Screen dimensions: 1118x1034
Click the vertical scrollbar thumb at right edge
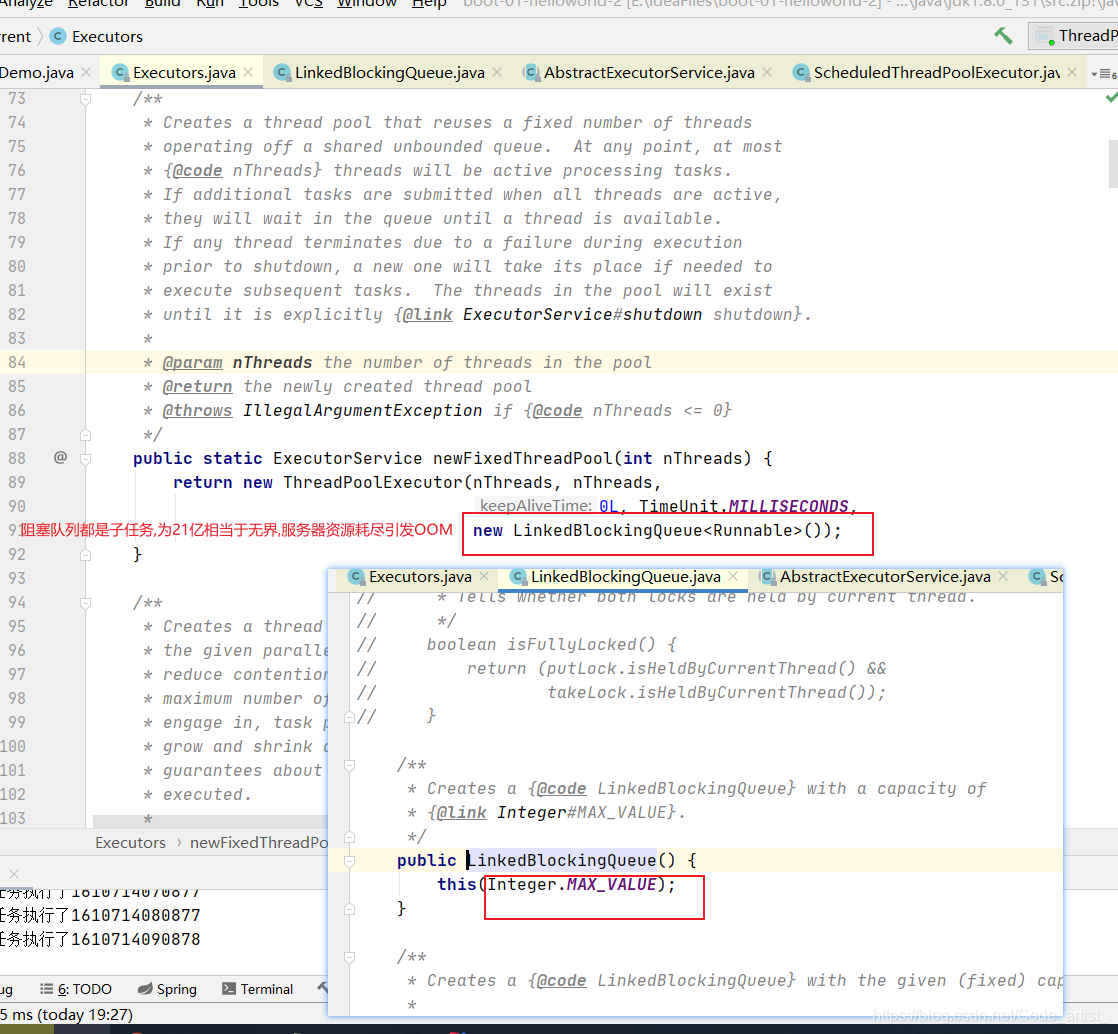(1113, 163)
